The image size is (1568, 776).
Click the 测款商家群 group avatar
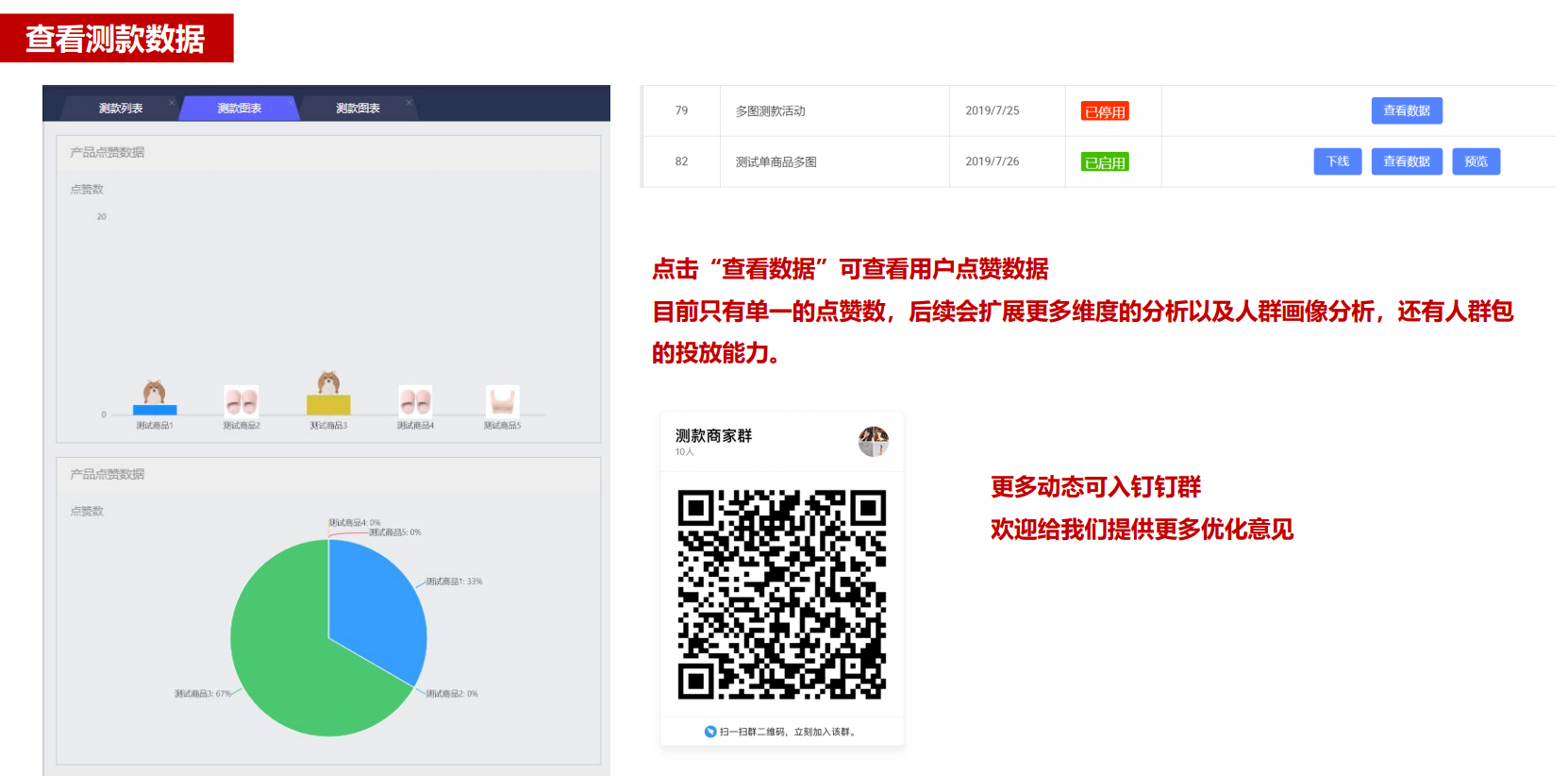(x=874, y=441)
